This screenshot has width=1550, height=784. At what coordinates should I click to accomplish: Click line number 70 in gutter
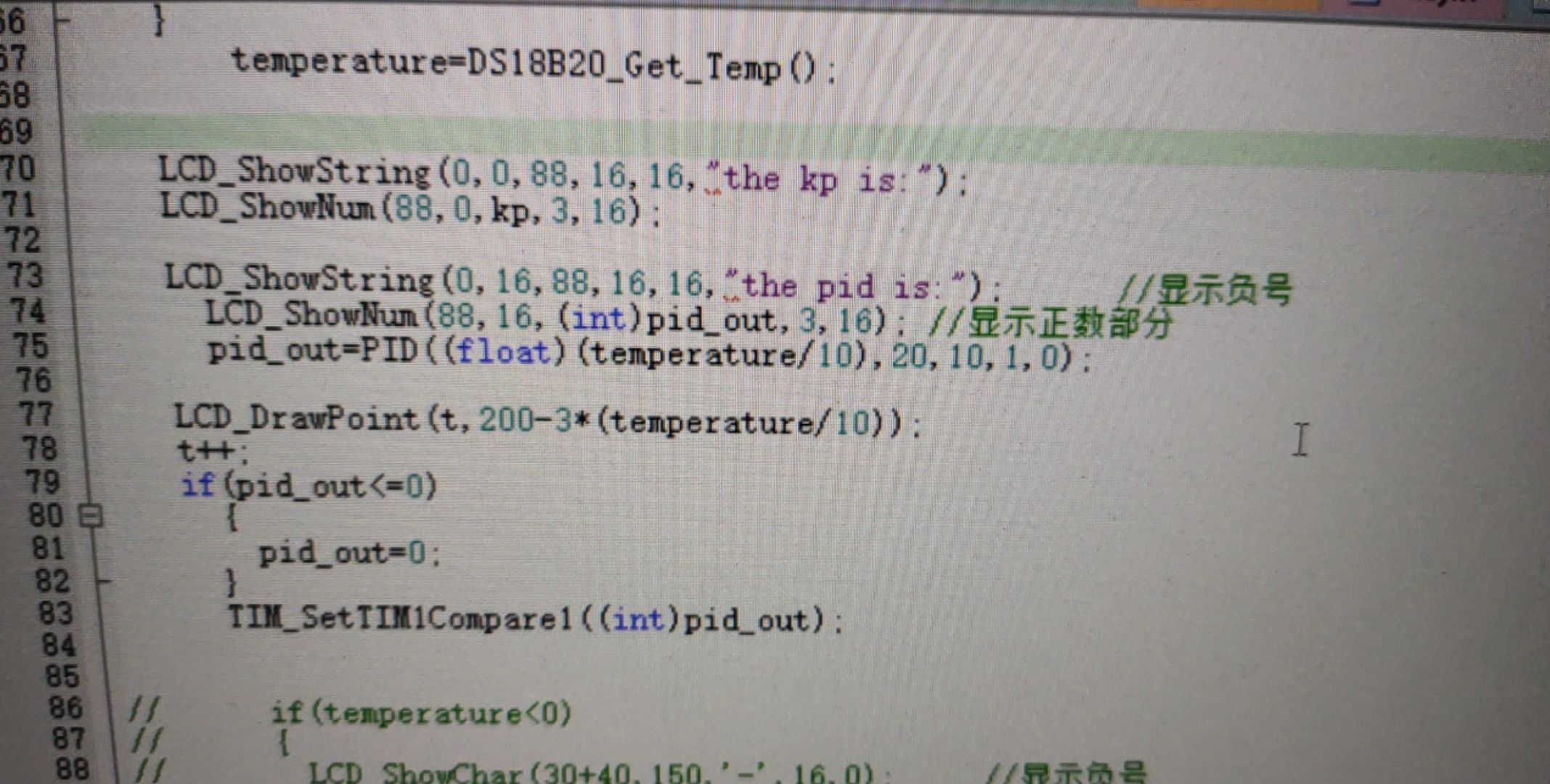(x=17, y=169)
